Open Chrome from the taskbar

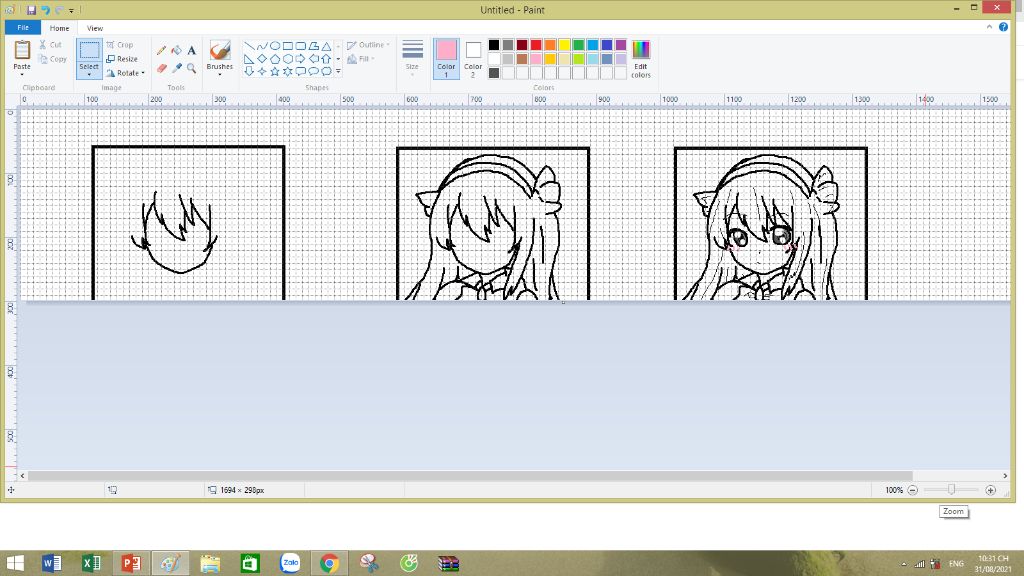point(329,563)
